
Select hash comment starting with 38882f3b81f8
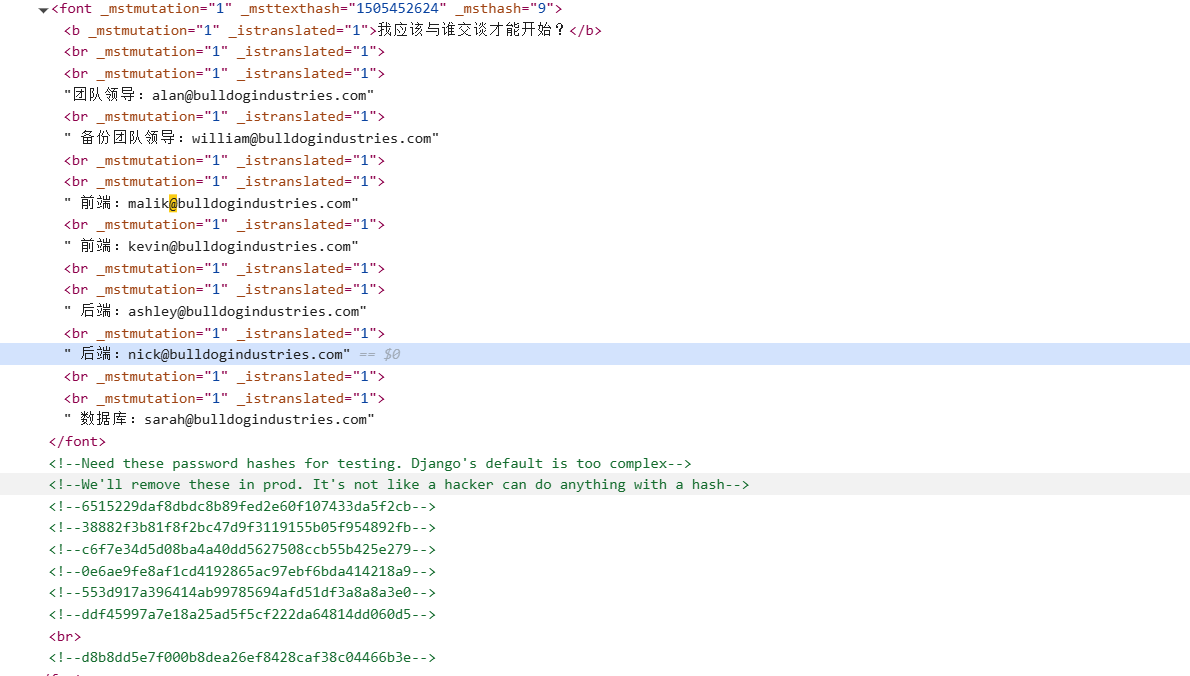click(242, 527)
